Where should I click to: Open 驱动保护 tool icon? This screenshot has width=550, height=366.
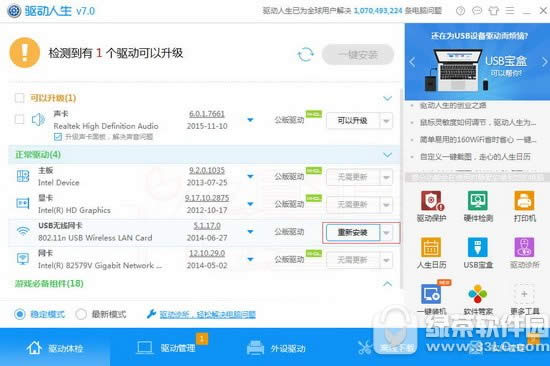pyautogui.click(x=431, y=201)
